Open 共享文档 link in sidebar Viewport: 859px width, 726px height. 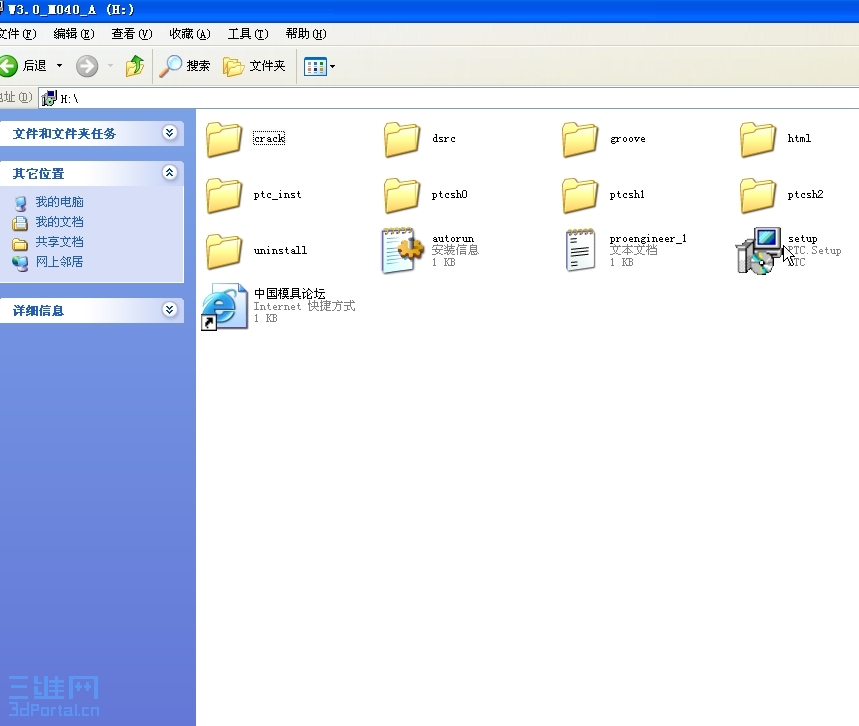[x=59, y=242]
